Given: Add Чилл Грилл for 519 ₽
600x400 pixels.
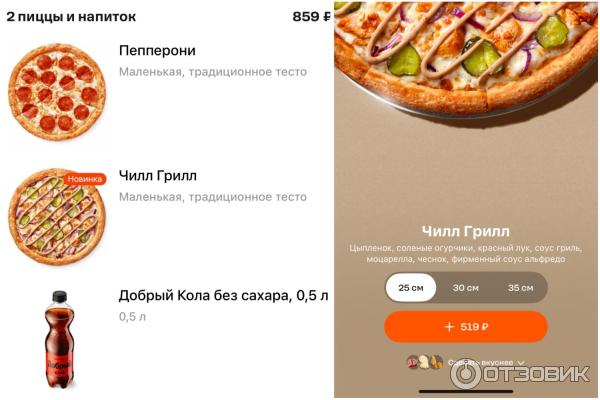Looking at the screenshot, I should (x=466, y=327).
